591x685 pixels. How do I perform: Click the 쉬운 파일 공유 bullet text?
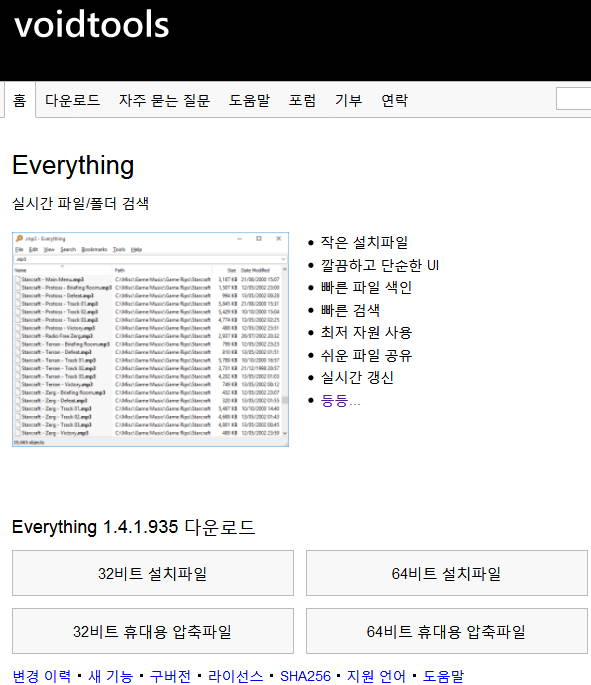coord(366,355)
